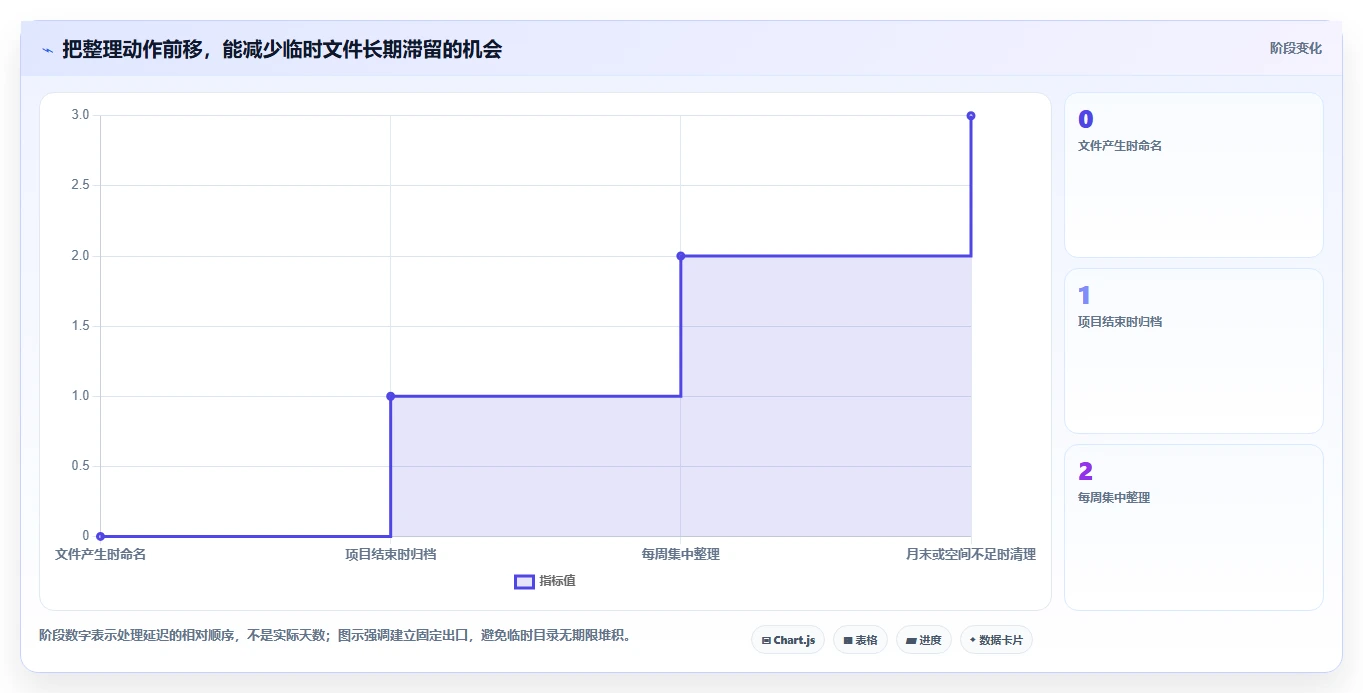Open the card showing 2 每周集中整理
Image resolution: width=1363 pixels, height=693 pixels.
tap(1194, 527)
